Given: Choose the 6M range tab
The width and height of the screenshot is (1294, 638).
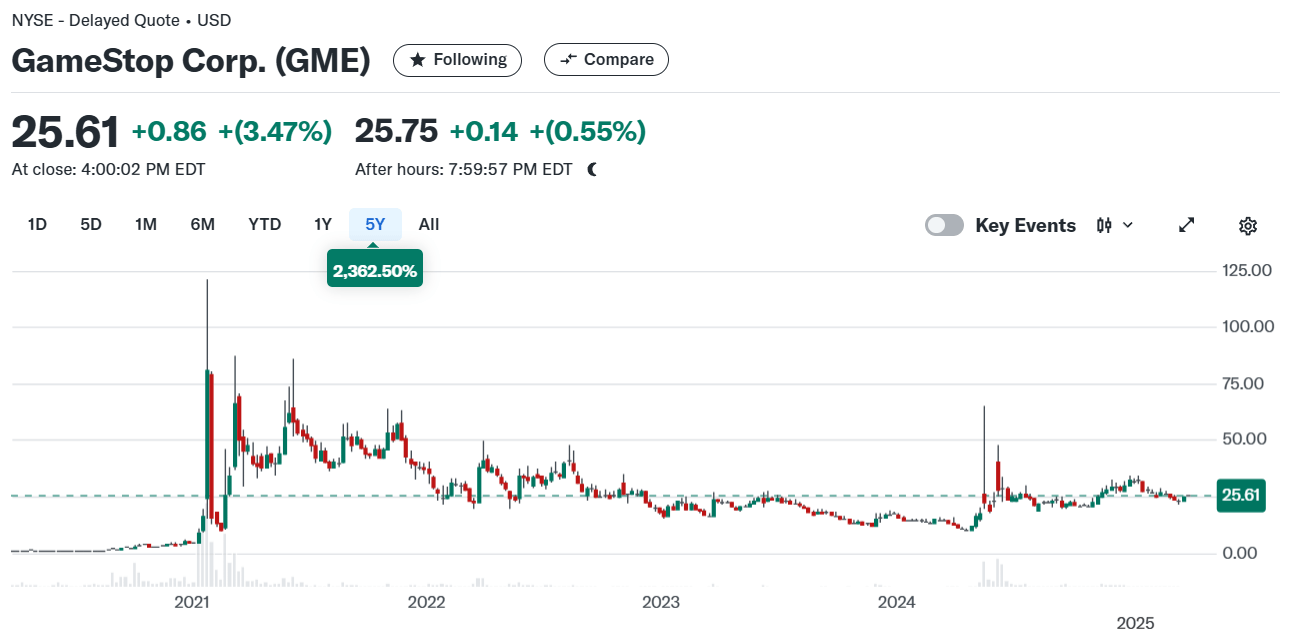Looking at the screenshot, I should coord(203,224).
